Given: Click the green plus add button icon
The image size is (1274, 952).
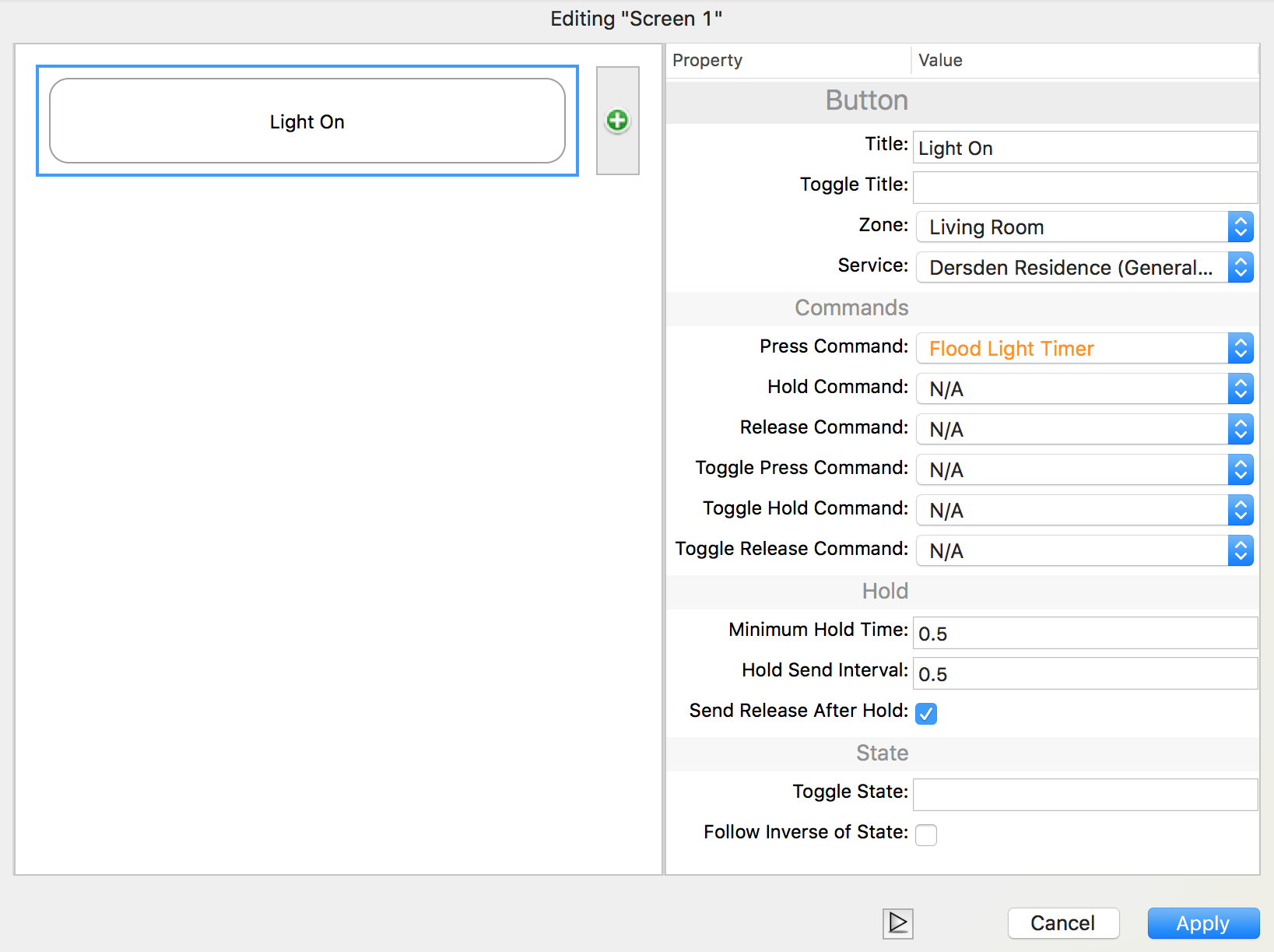Looking at the screenshot, I should [x=617, y=121].
